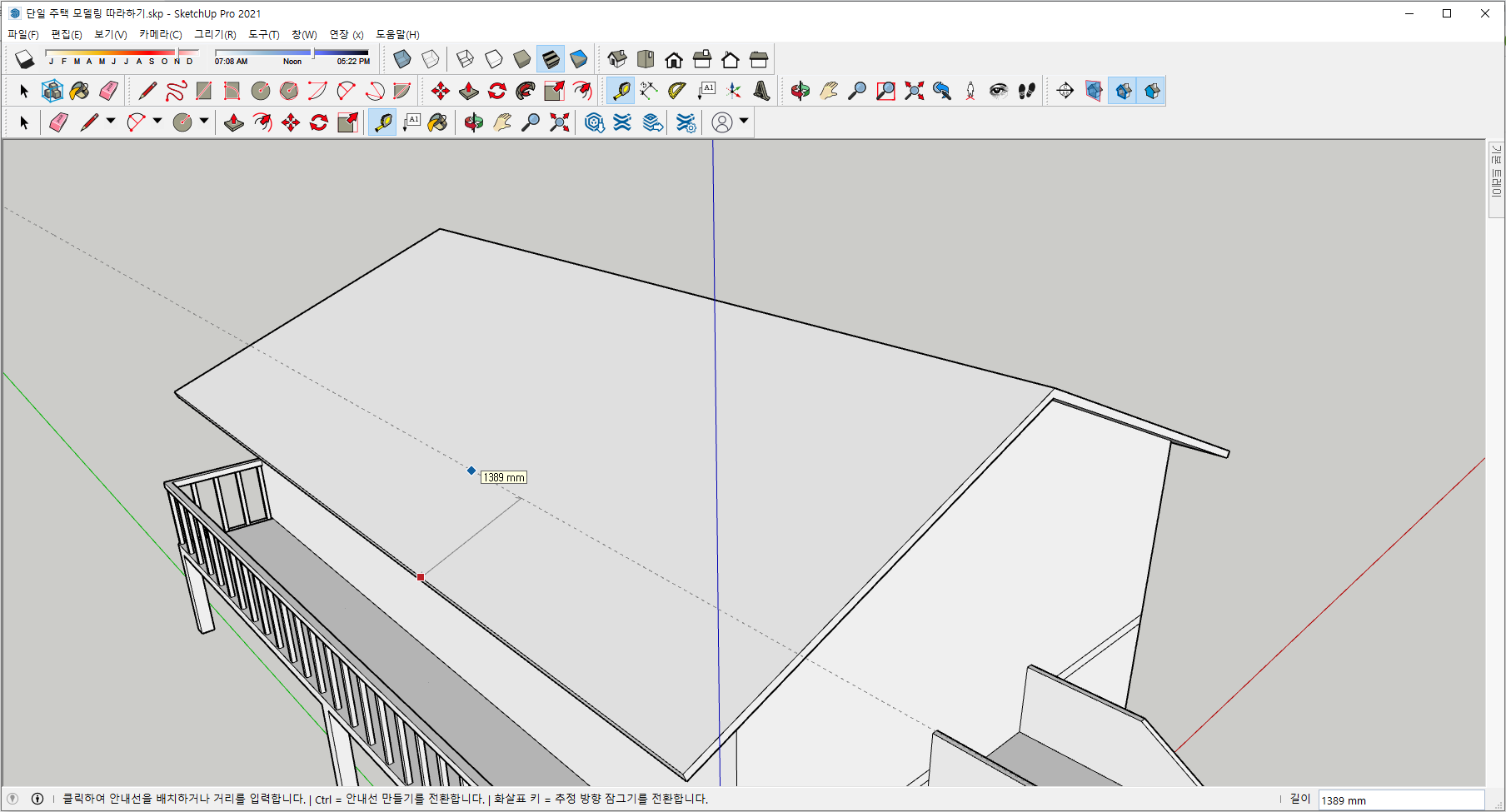Go to Previous camera view
Screen dimensions: 1506x812
tap(942, 91)
